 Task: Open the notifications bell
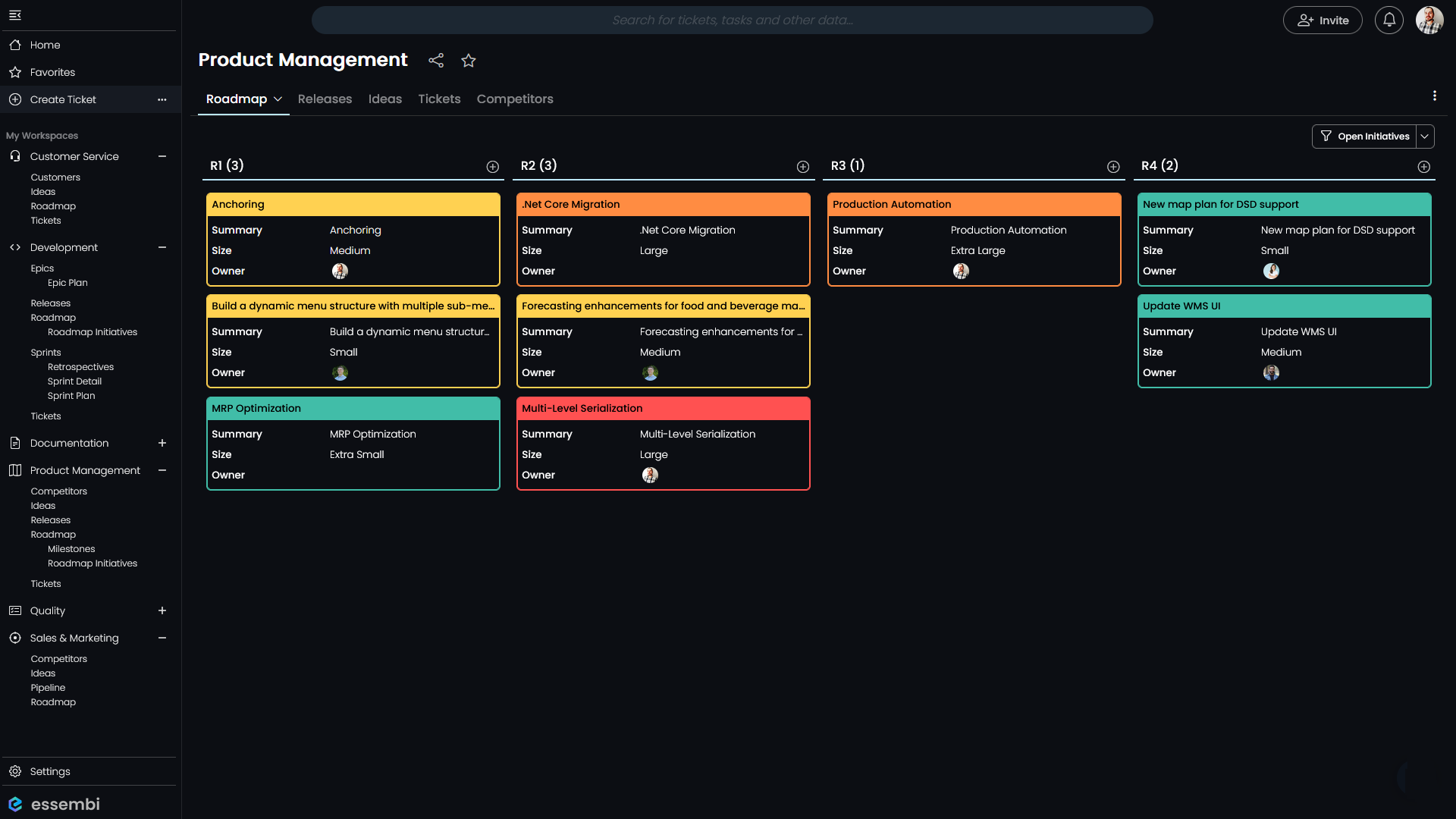tap(1389, 20)
